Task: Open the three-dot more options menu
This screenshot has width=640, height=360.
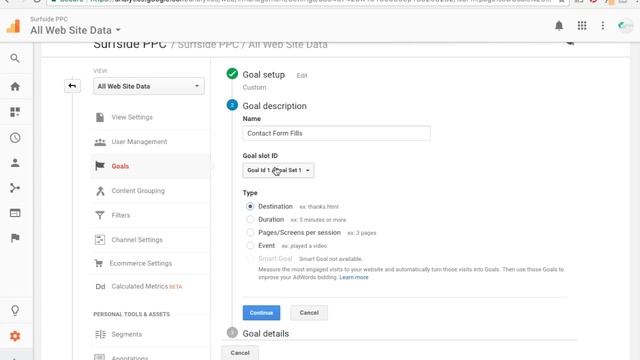Action: click(603, 26)
